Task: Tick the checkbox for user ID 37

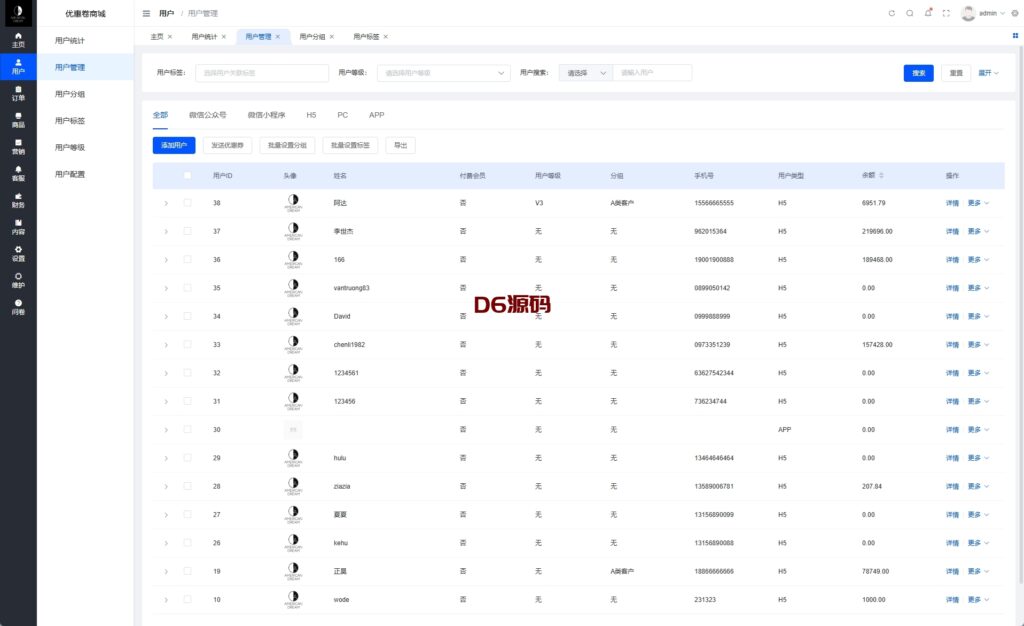Action: (187, 231)
